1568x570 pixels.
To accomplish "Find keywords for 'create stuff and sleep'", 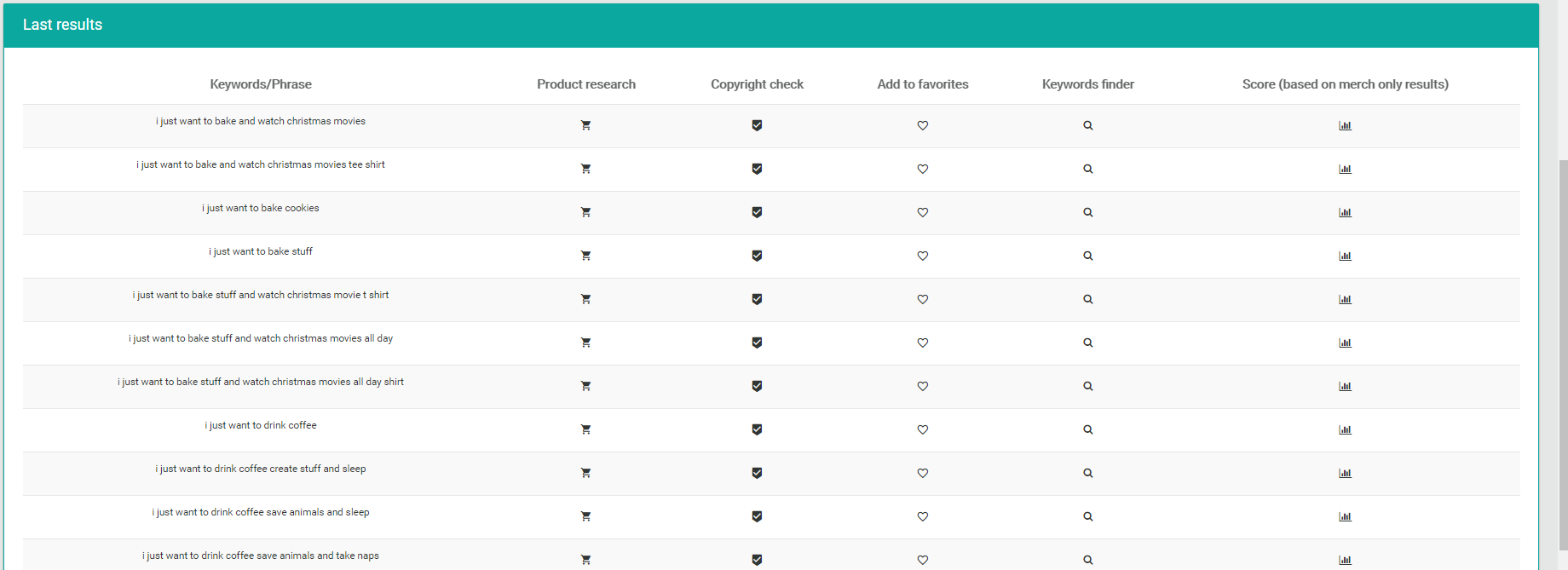I will click(1088, 473).
